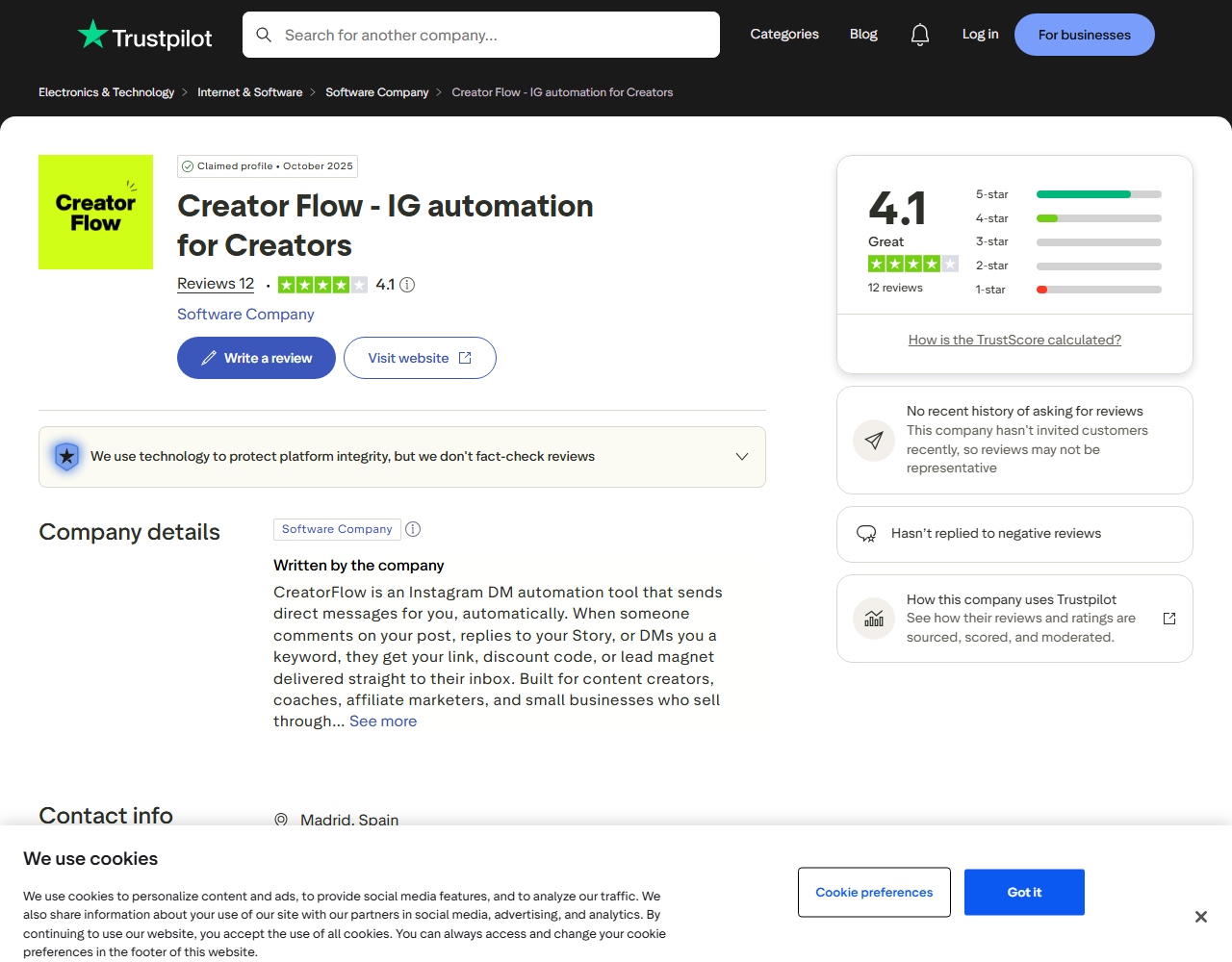Open the Software Company category link

245,315
